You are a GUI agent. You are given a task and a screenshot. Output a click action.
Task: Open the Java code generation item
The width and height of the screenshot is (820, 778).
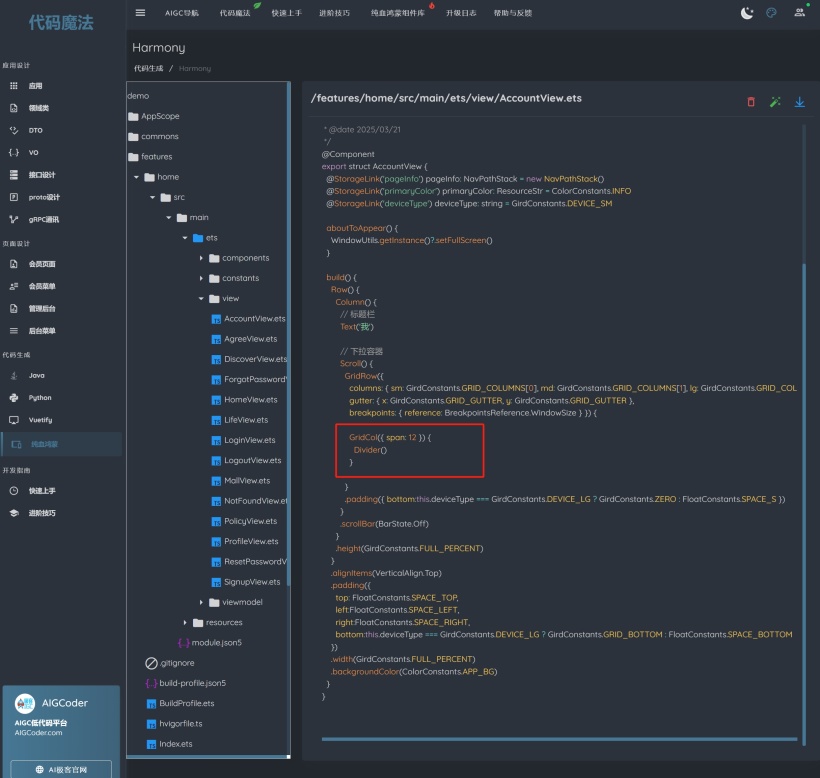[36, 375]
